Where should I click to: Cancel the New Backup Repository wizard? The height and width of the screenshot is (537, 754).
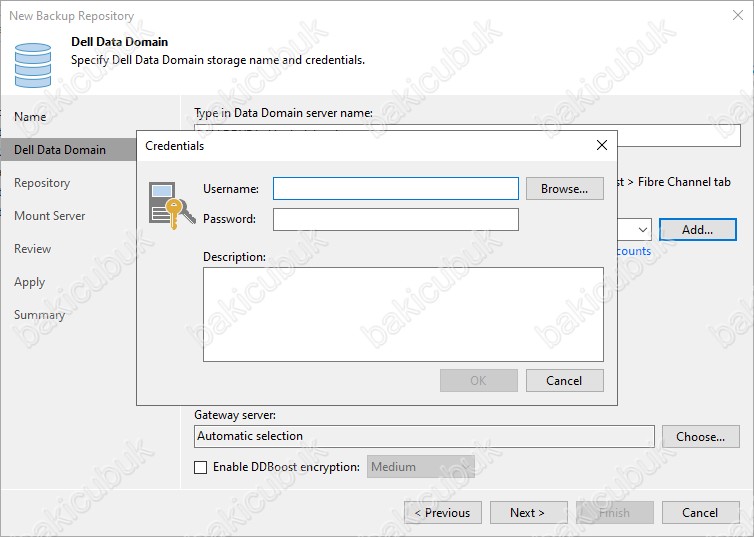(701, 513)
